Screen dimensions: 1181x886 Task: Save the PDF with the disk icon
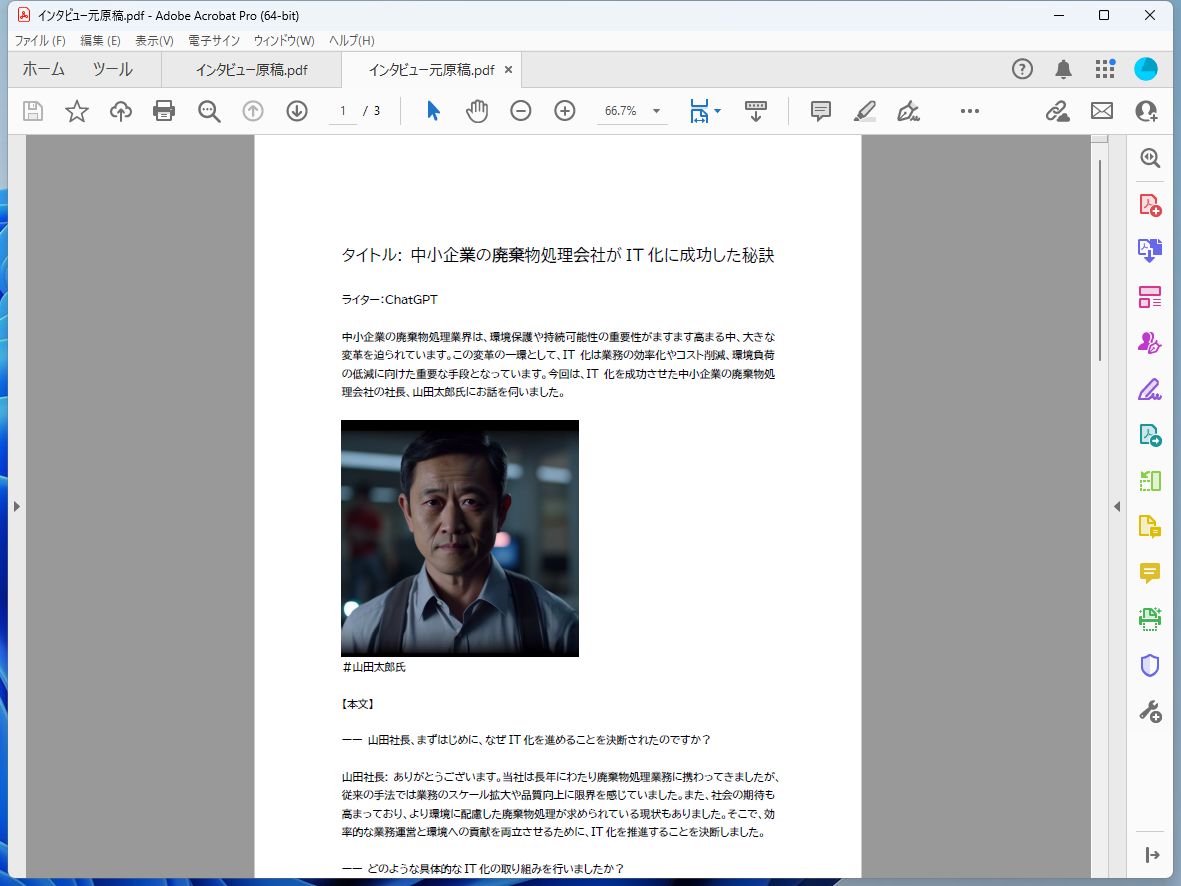coord(32,111)
